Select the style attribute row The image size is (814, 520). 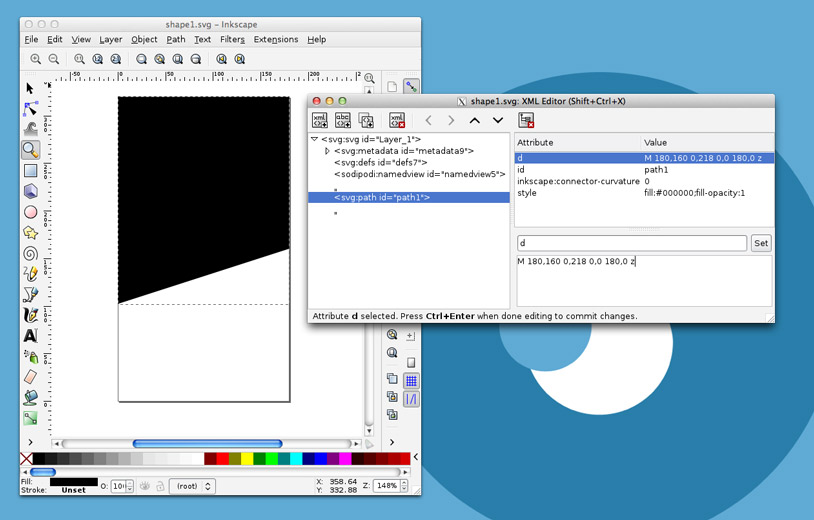point(644,193)
